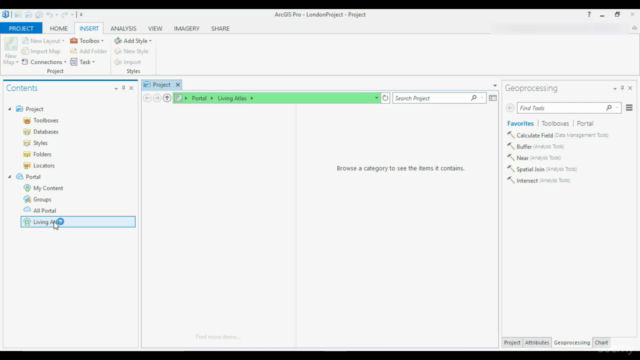This screenshot has width=640, height=360.
Task: Click the up one level arrow
Action: (x=167, y=98)
